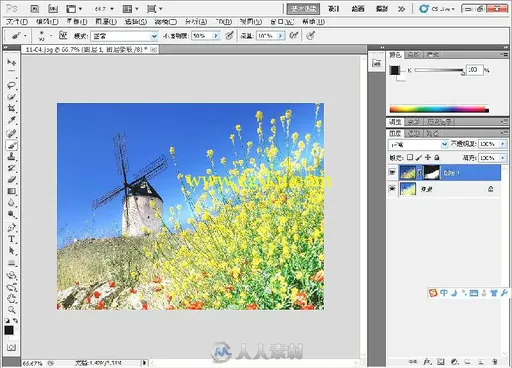Open the 图层(L) Layer menu

106,22
